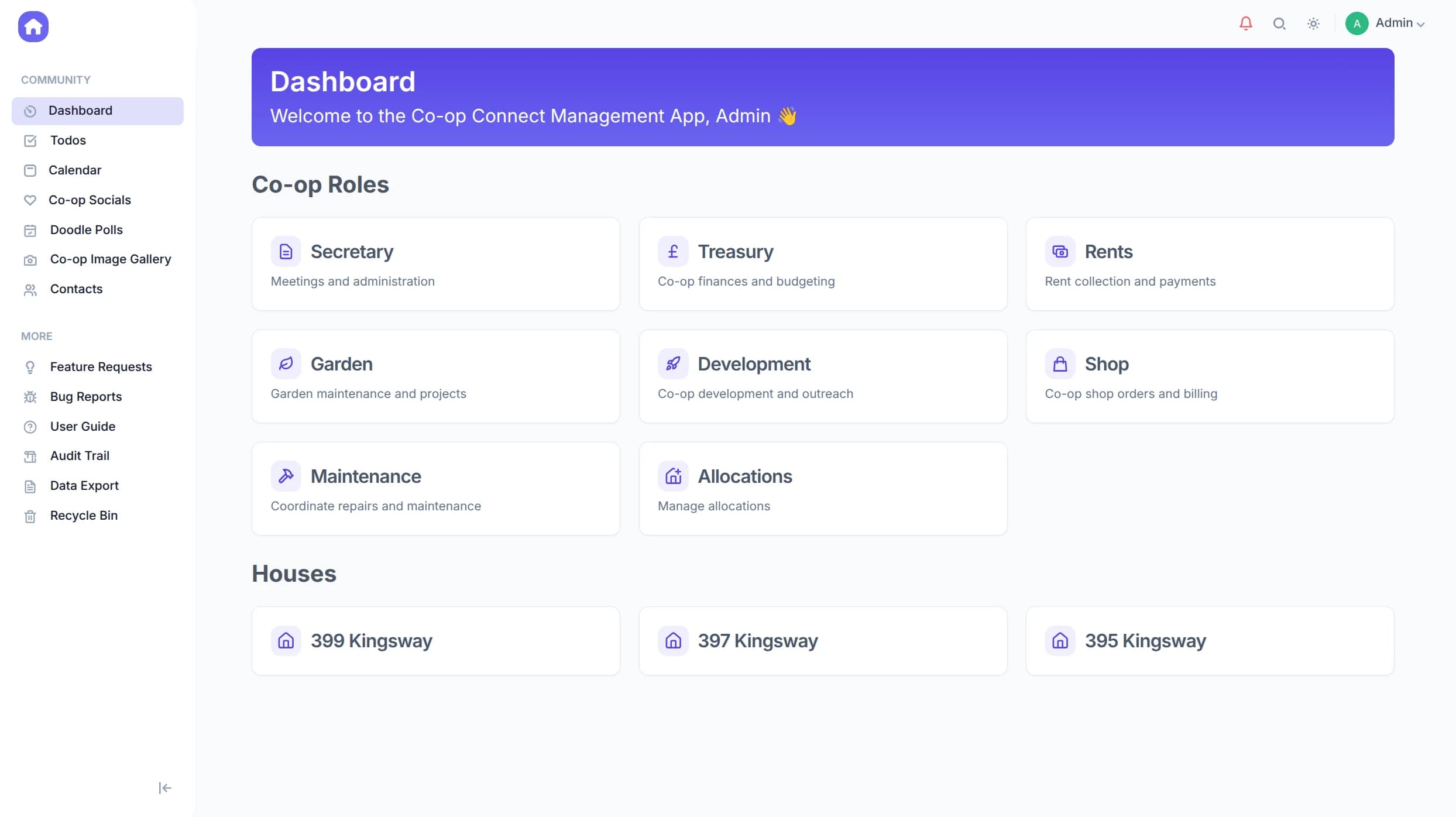The width and height of the screenshot is (1456, 817).
Task: Toggle the light/dark theme sun icon
Action: [1313, 23]
